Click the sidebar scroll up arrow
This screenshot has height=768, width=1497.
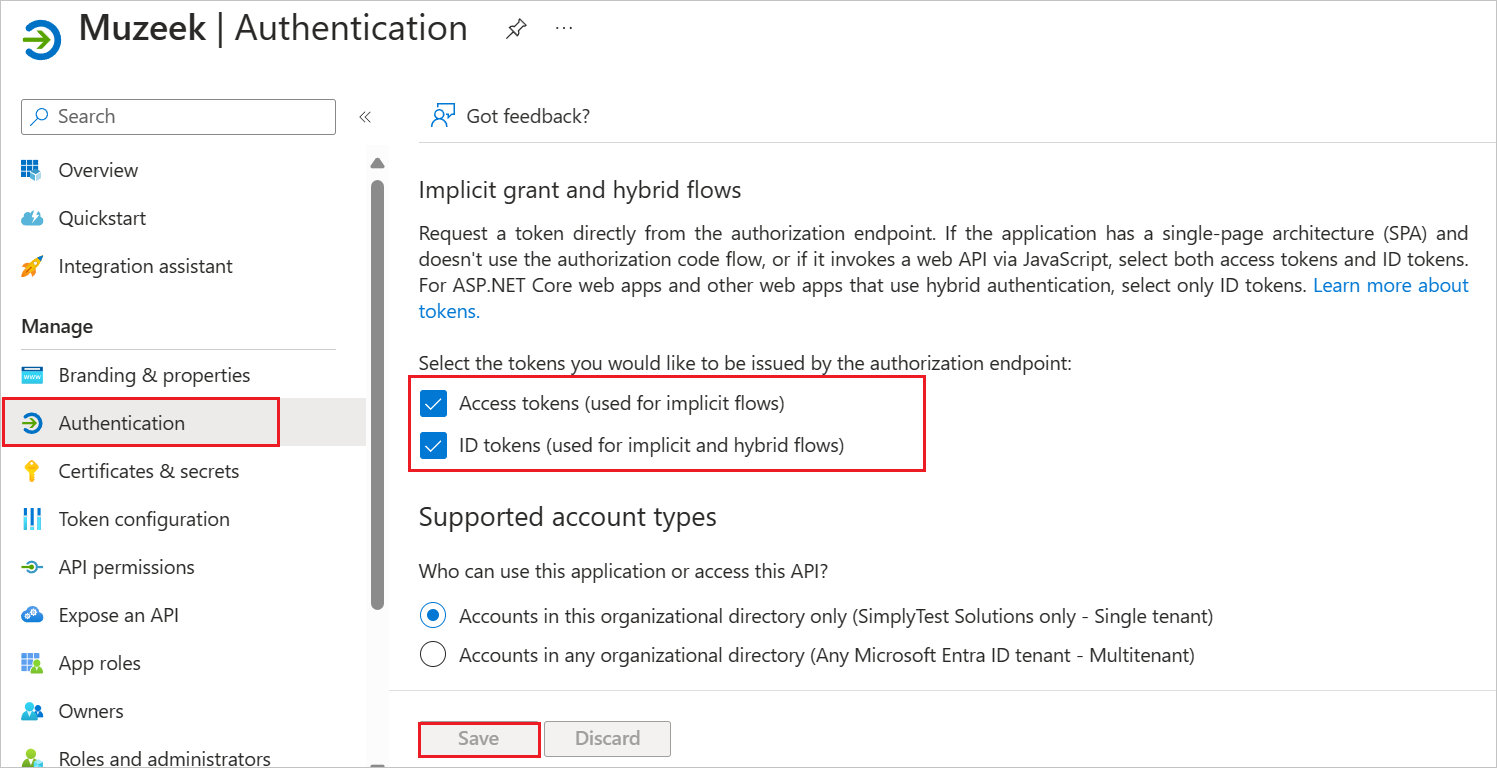click(x=377, y=163)
